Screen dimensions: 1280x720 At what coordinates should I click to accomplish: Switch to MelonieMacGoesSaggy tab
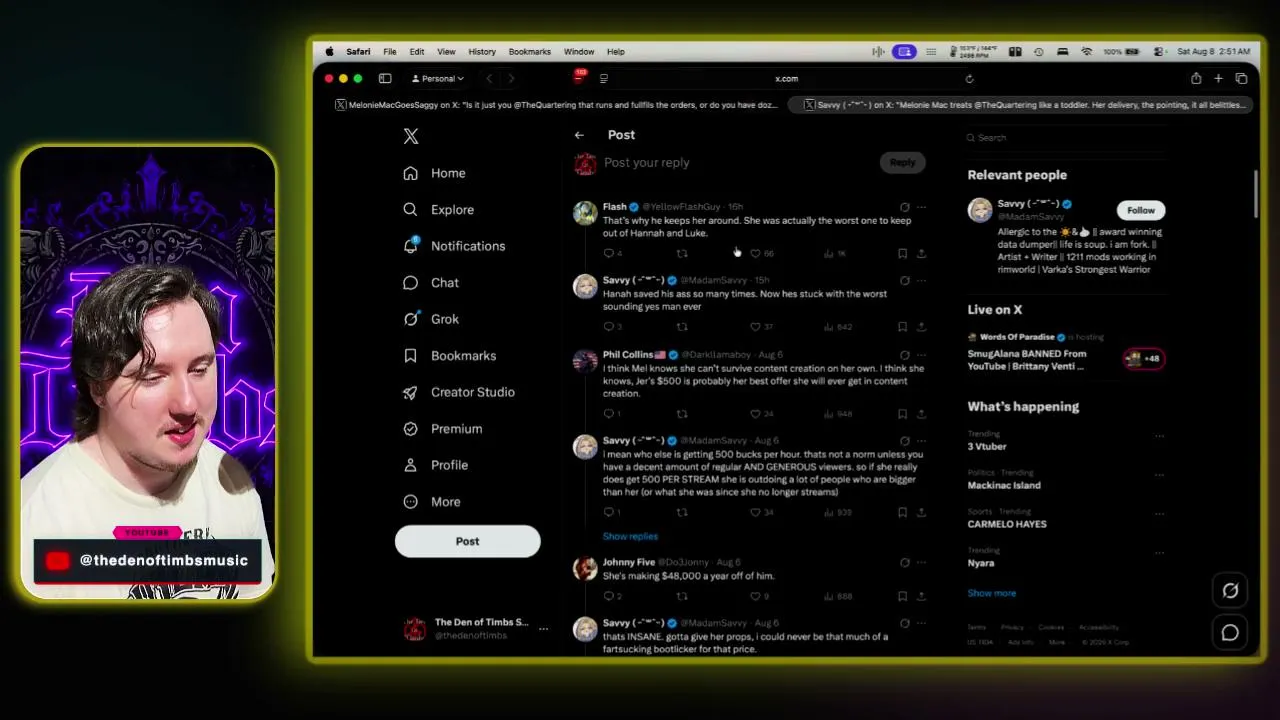click(x=556, y=105)
